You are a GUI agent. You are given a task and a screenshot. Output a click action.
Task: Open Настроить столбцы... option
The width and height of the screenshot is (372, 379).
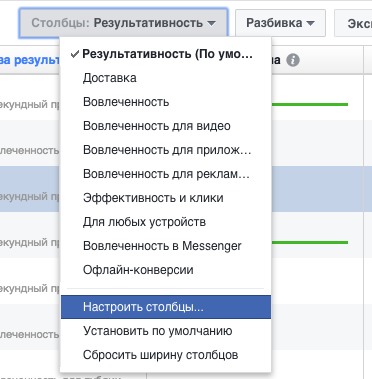(166, 307)
